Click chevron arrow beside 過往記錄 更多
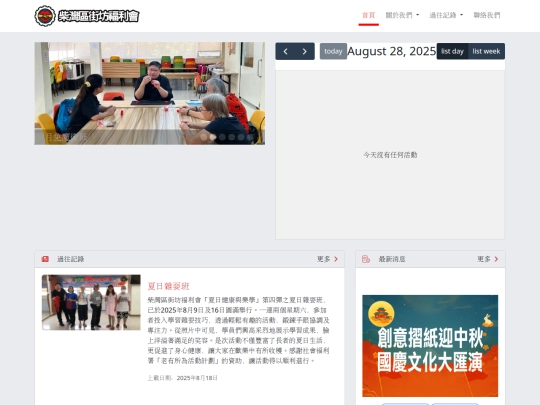 tap(336, 259)
